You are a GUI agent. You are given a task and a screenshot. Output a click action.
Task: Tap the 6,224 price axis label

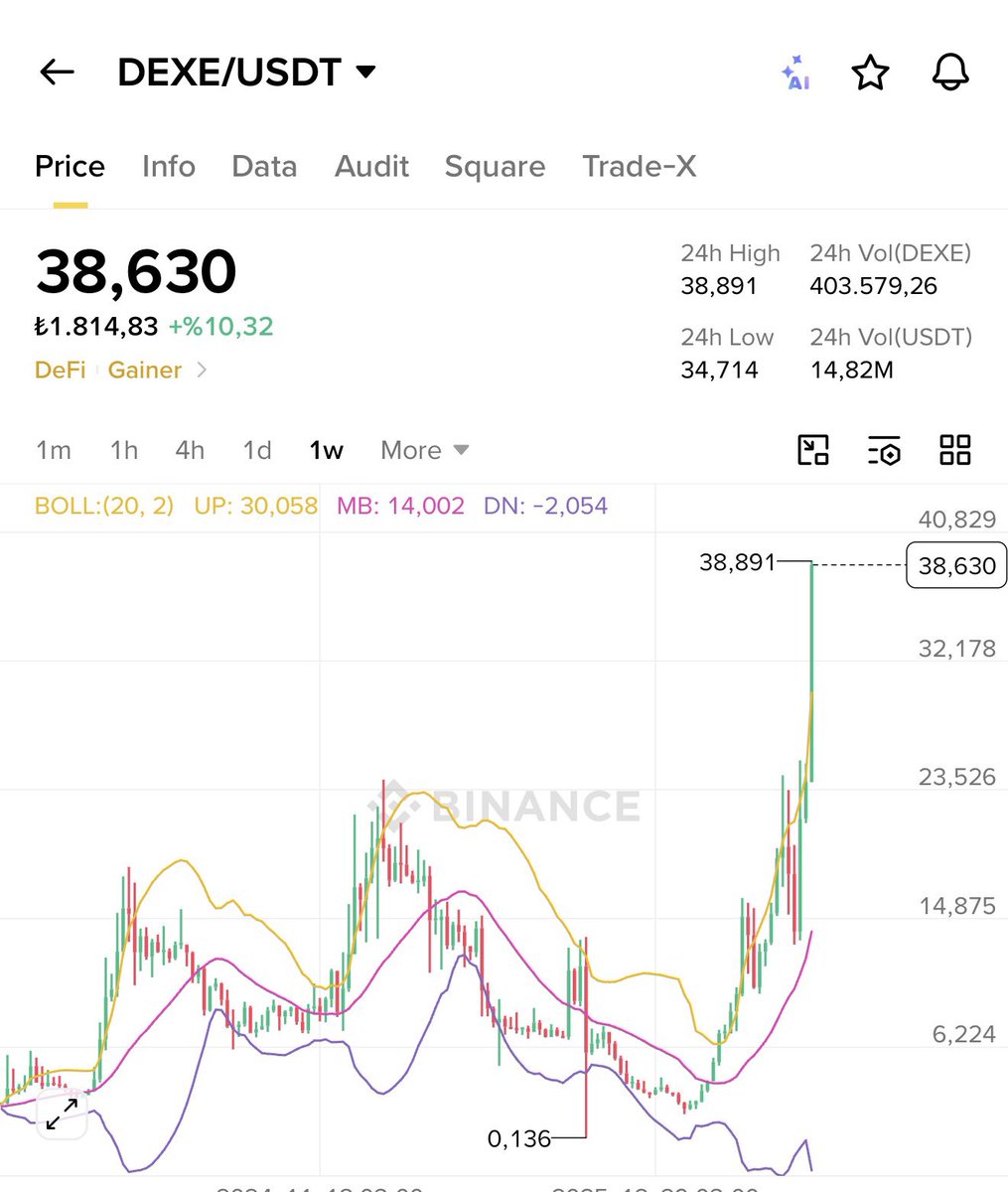pyautogui.click(x=963, y=1034)
